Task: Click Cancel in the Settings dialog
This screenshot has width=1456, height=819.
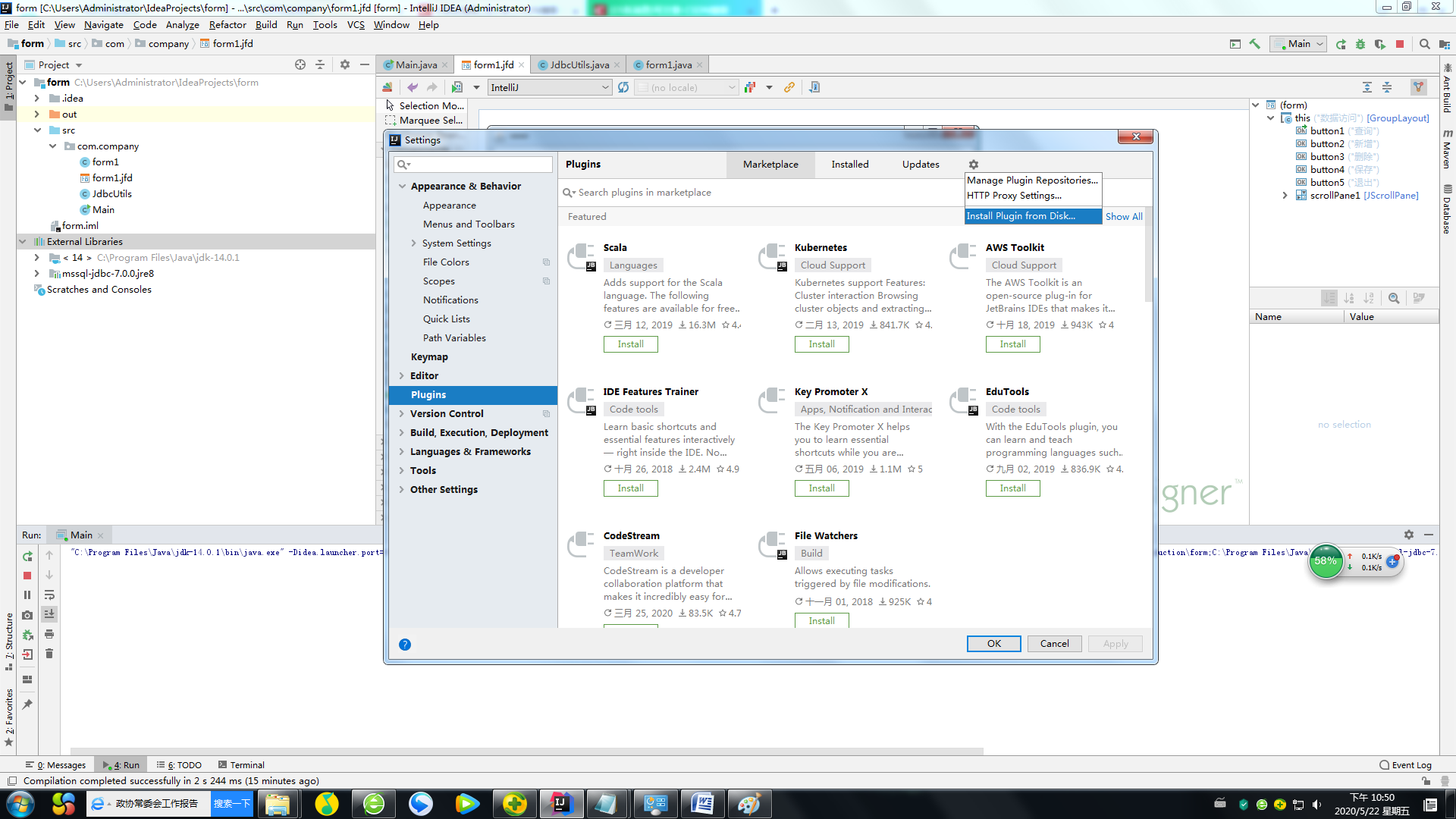Action: tap(1054, 644)
